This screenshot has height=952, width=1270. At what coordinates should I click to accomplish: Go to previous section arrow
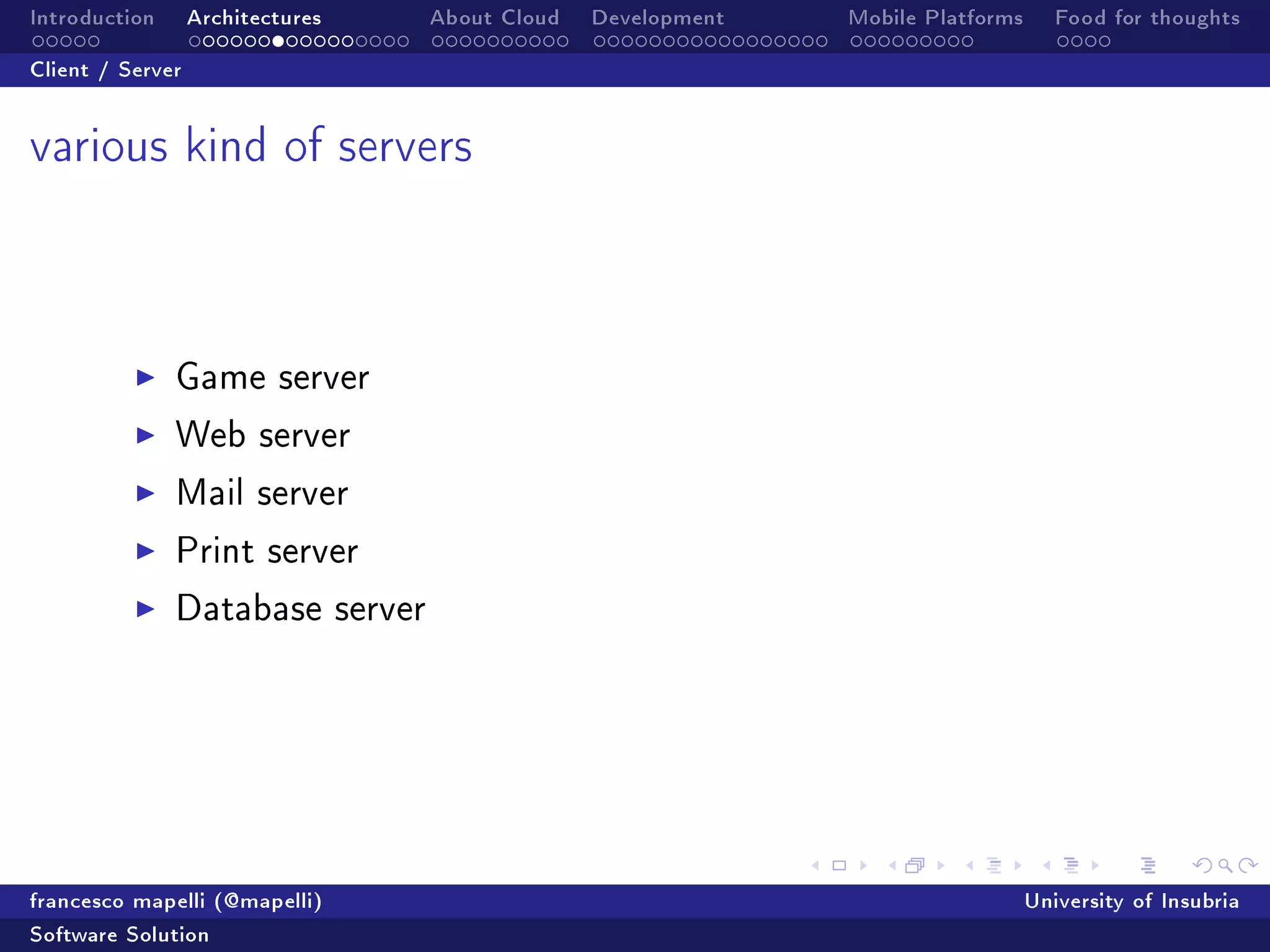point(1047,865)
